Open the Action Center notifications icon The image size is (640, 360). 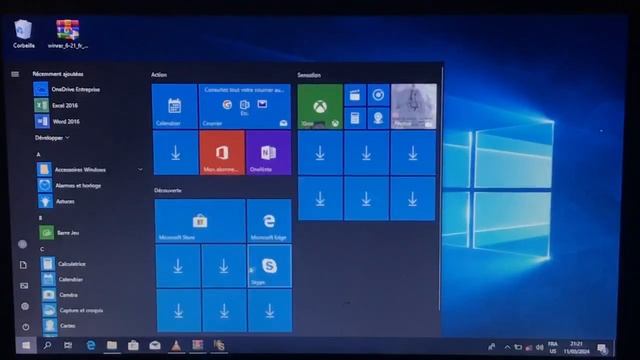[x=602, y=348]
